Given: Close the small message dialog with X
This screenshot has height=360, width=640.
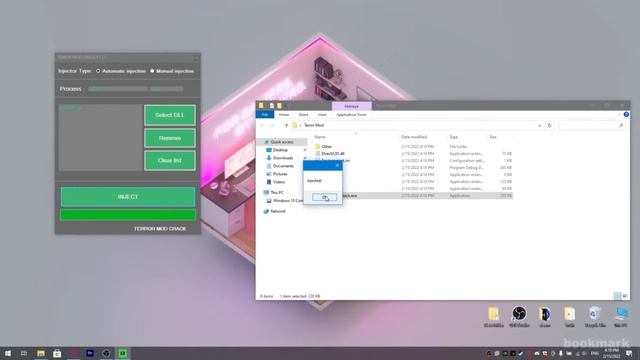Looking at the screenshot, I should pos(337,165).
